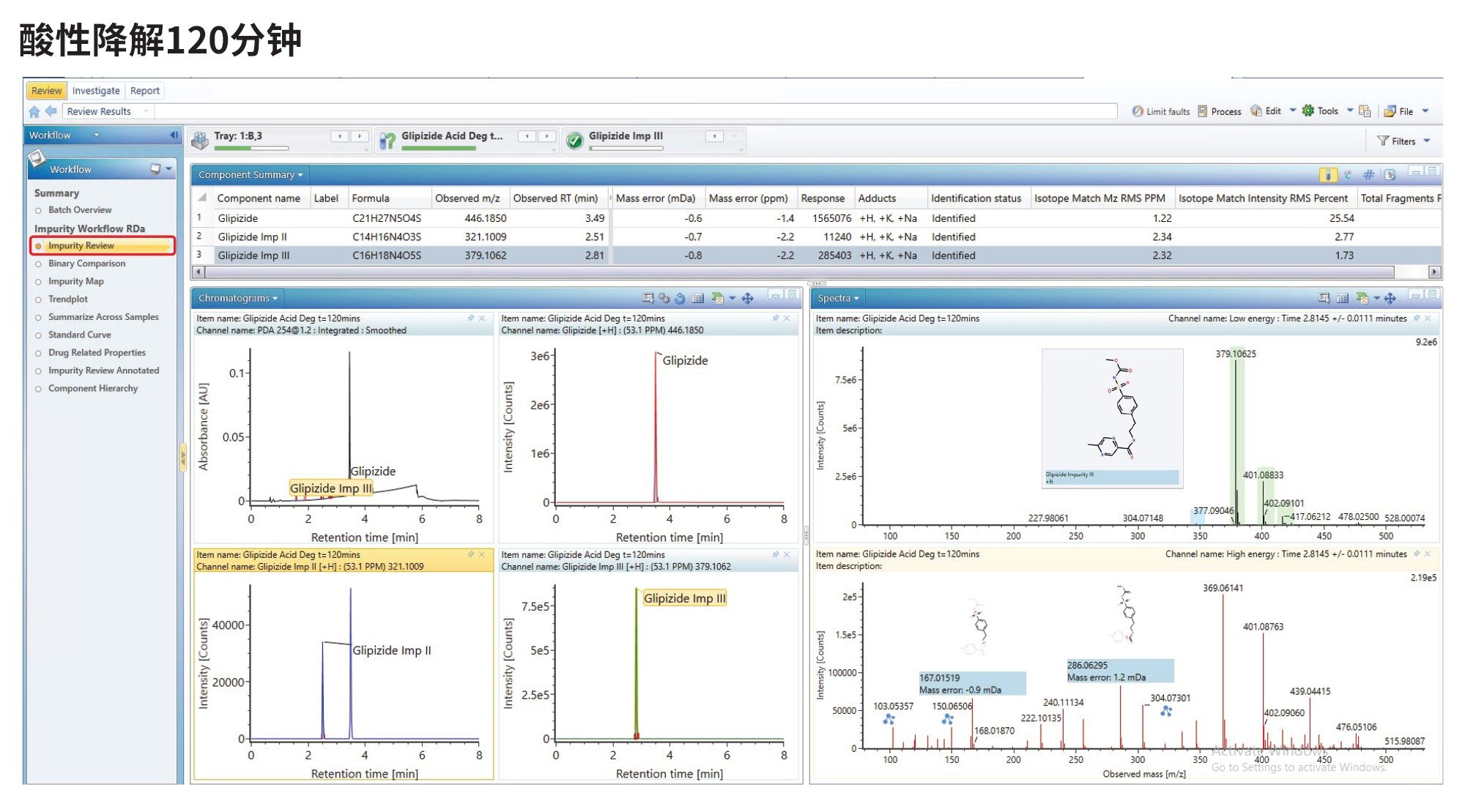Click the rightmost tool icon in Component Summary header

1390,174
